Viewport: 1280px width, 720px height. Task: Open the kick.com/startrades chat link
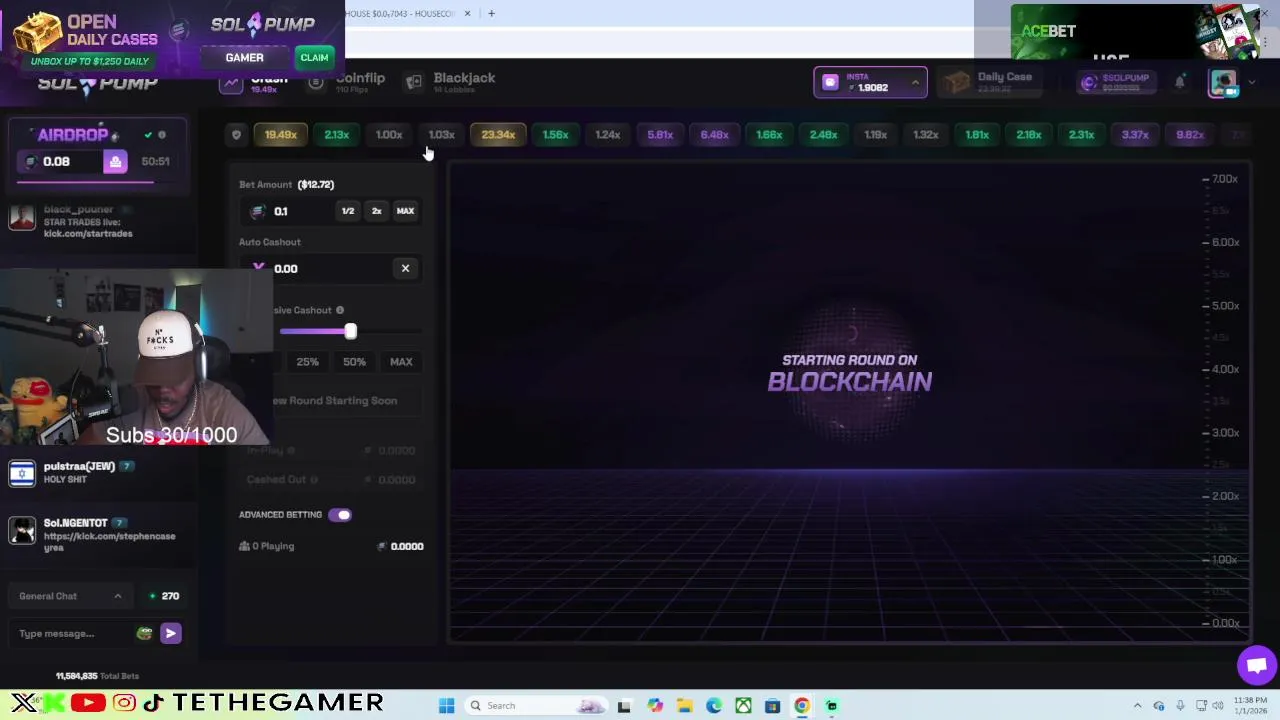pyautogui.click(x=88, y=234)
